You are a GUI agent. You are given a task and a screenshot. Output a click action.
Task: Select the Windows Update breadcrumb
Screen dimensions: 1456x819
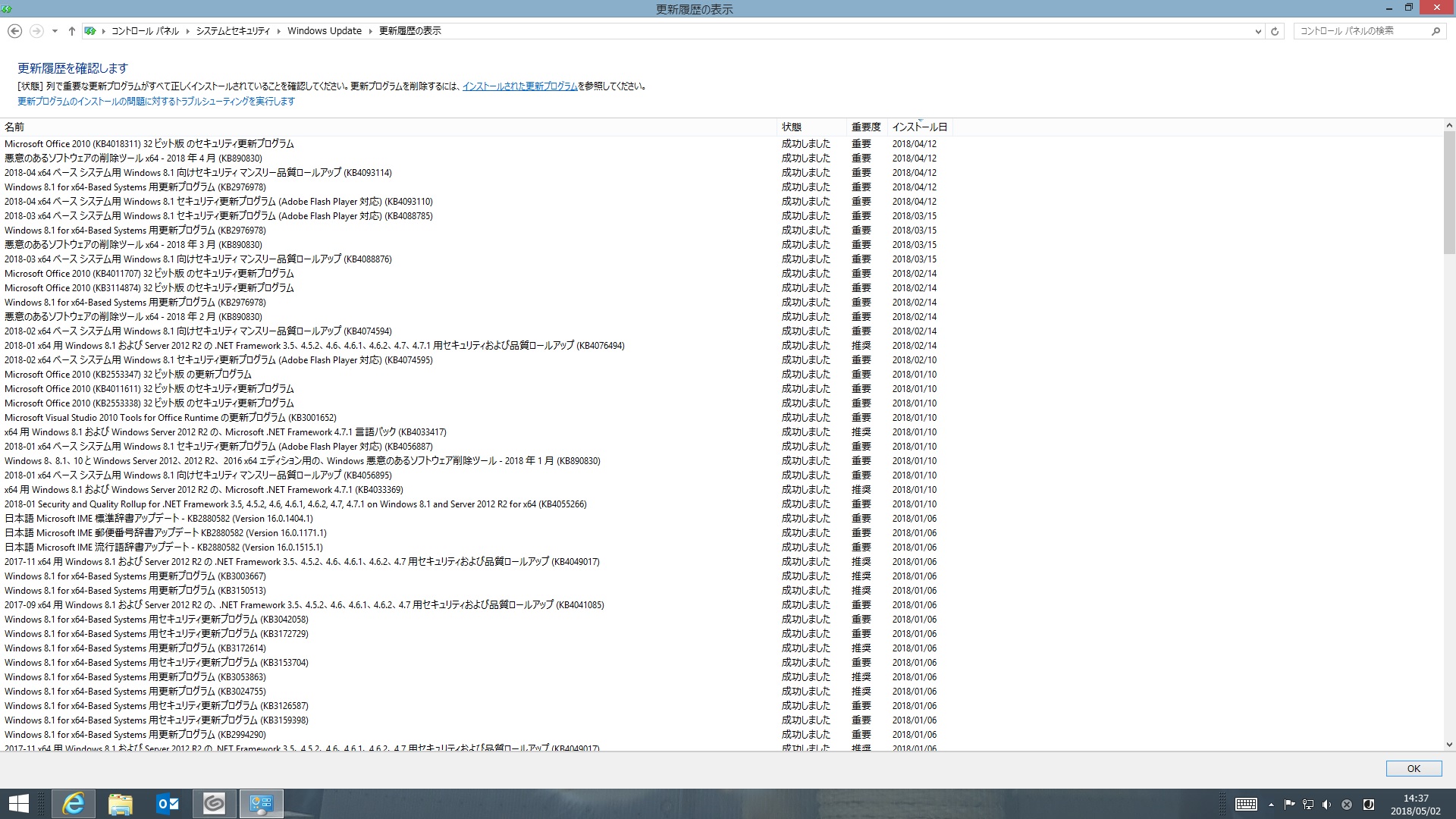pos(324,31)
